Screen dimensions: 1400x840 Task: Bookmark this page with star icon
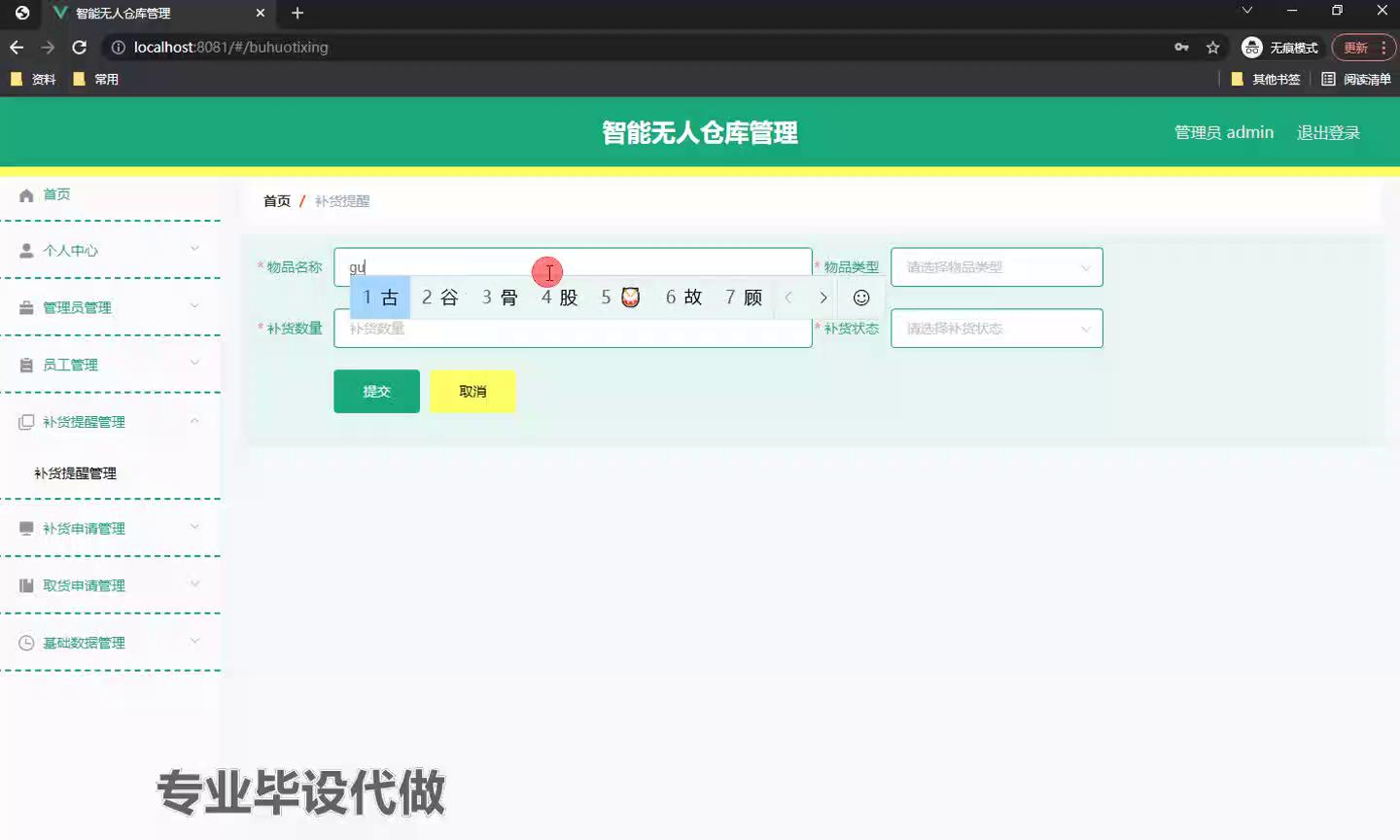pos(1212,48)
